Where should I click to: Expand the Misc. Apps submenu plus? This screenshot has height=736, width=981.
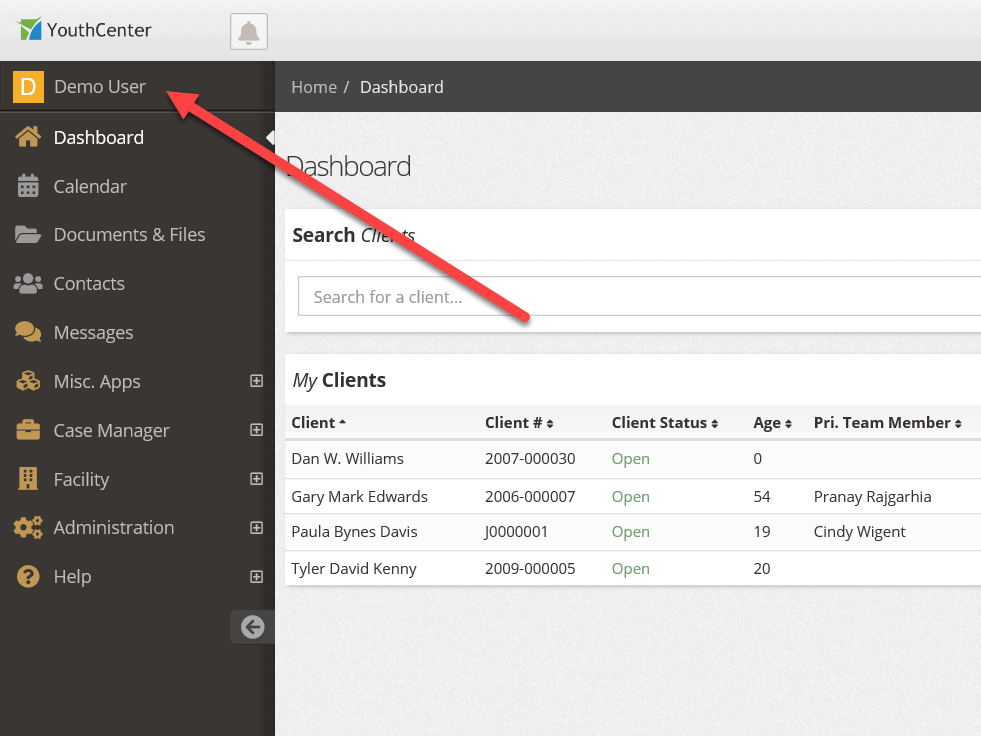click(x=257, y=381)
